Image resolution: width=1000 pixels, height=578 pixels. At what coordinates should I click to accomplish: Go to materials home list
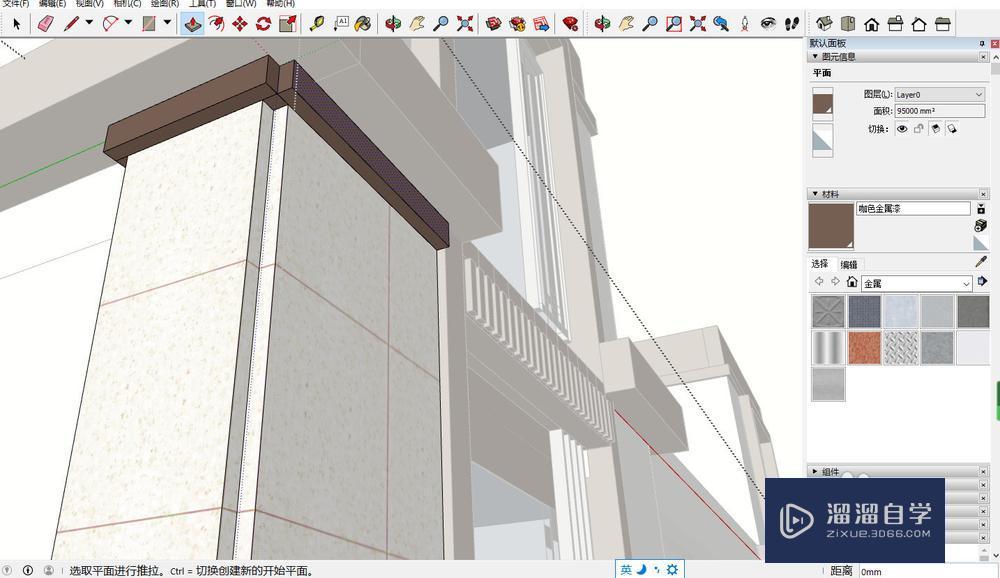coord(852,282)
